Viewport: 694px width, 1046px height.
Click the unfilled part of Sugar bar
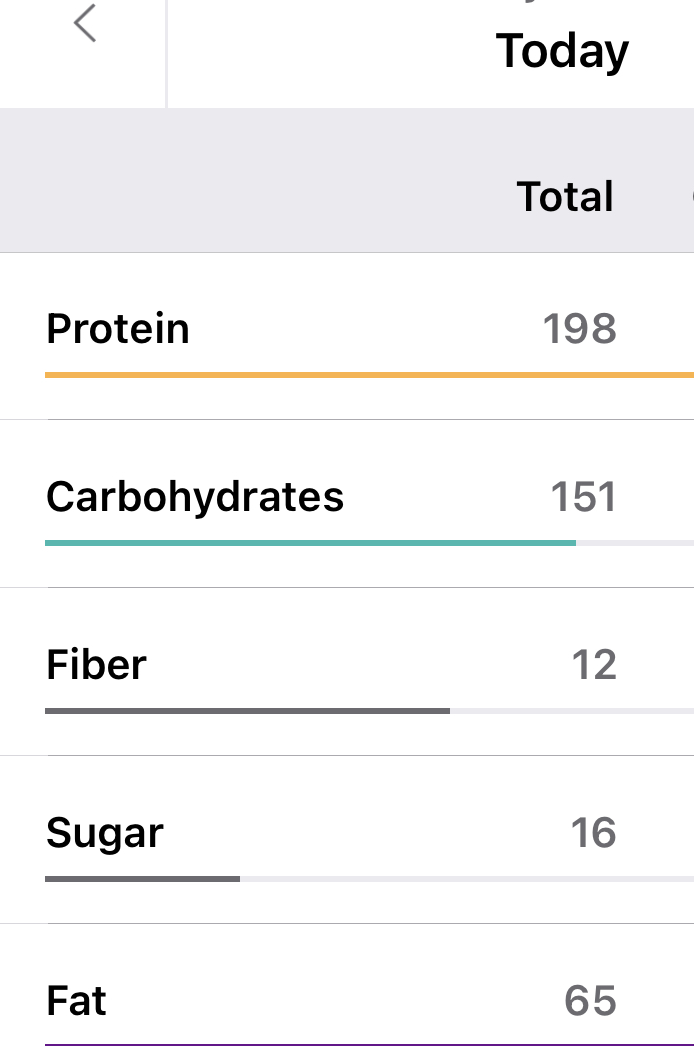(465, 879)
